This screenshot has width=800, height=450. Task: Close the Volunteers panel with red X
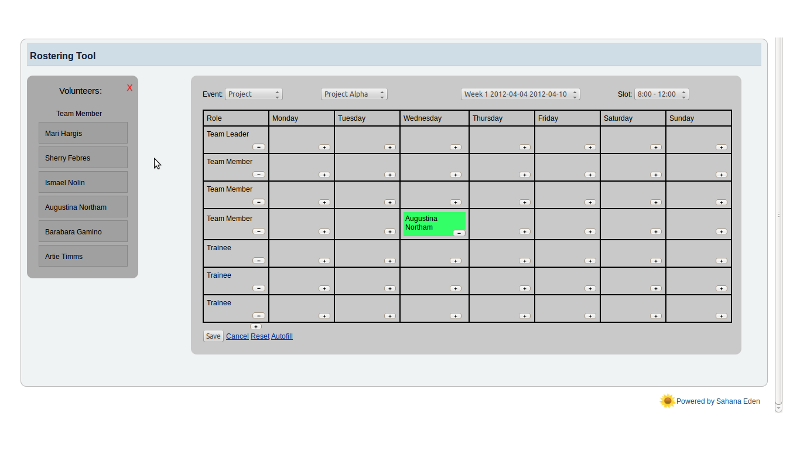(130, 88)
